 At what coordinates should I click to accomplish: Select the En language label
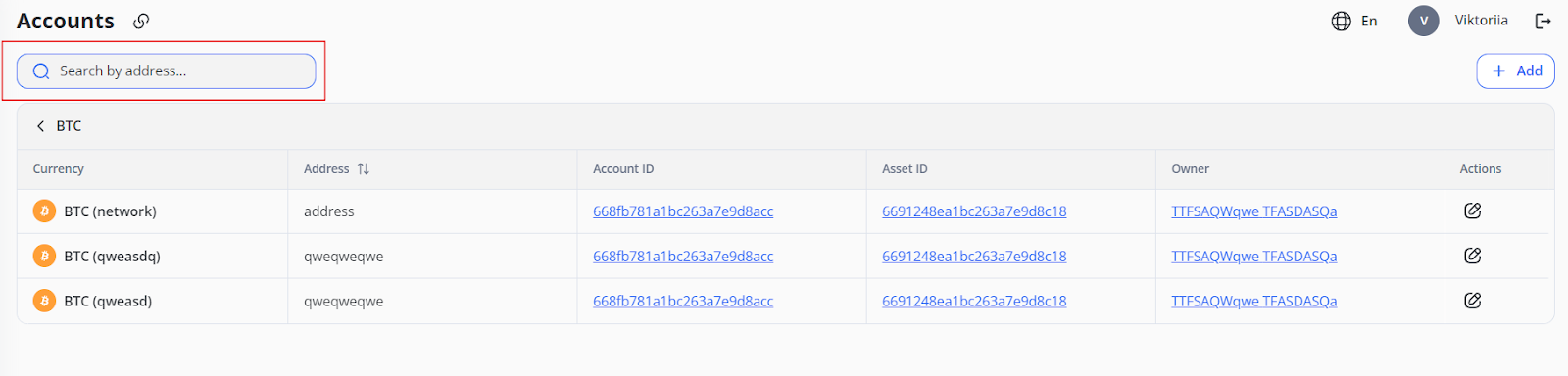(x=1369, y=21)
